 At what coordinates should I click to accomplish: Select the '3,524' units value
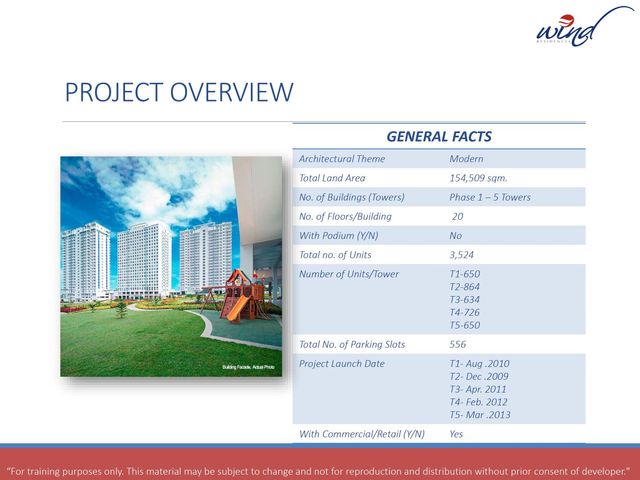point(462,255)
